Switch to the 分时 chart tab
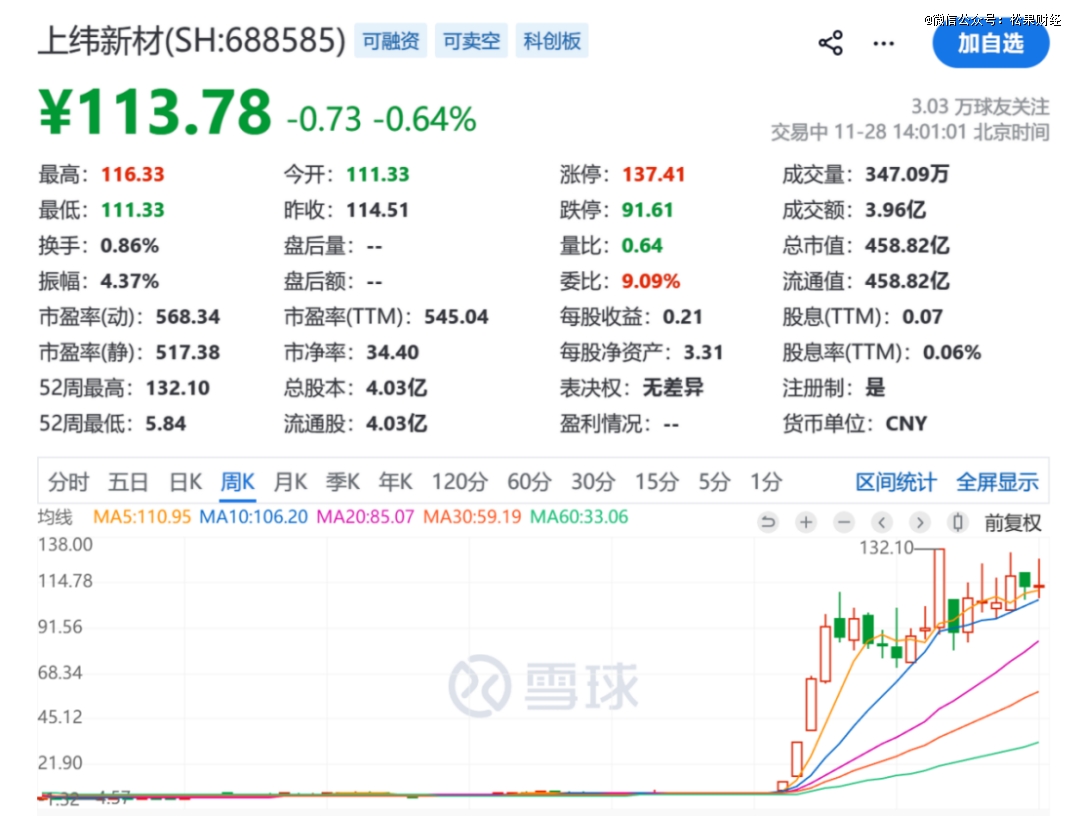The image size is (1080, 816). 68,482
